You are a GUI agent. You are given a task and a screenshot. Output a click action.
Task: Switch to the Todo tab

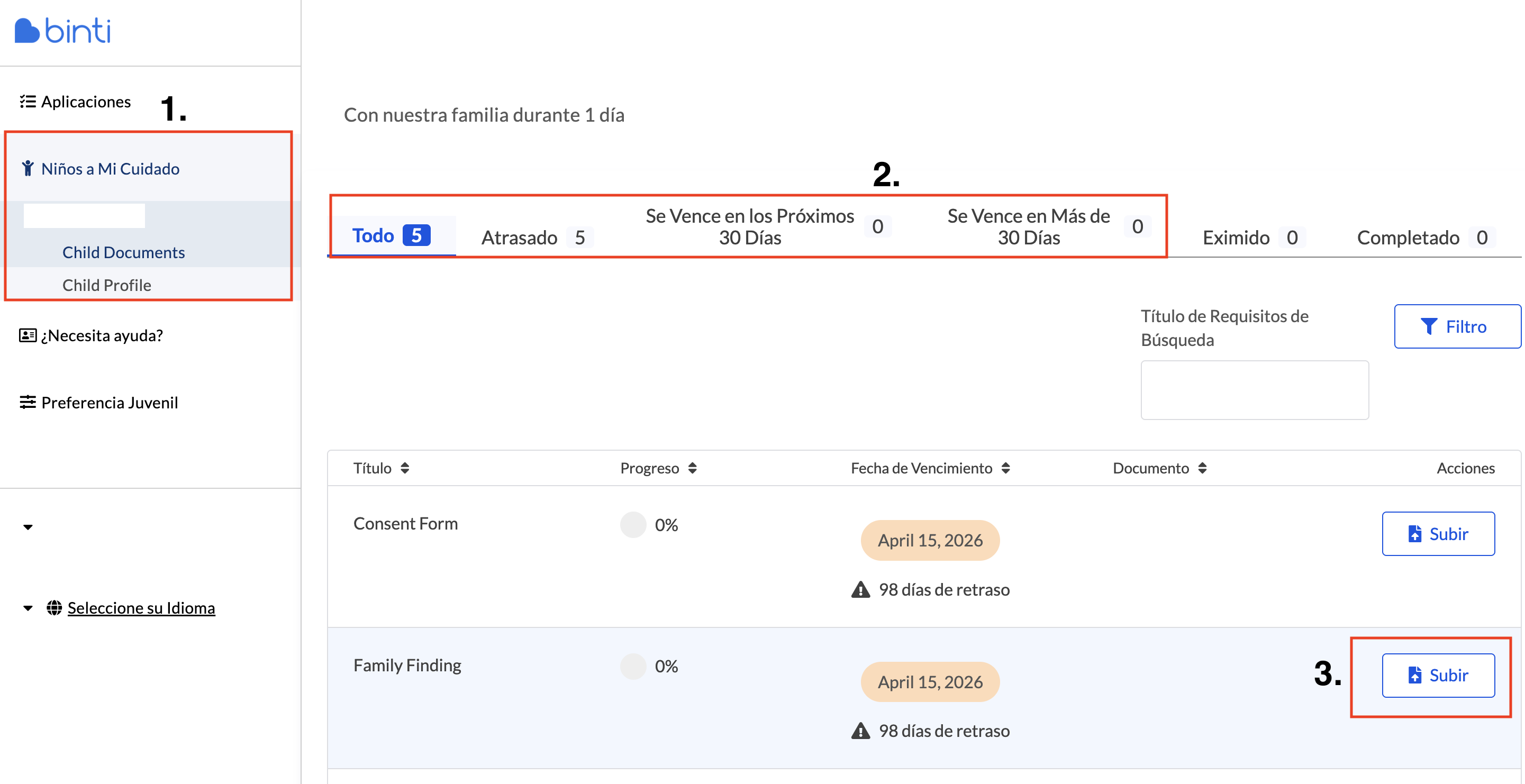click(392, 235)
